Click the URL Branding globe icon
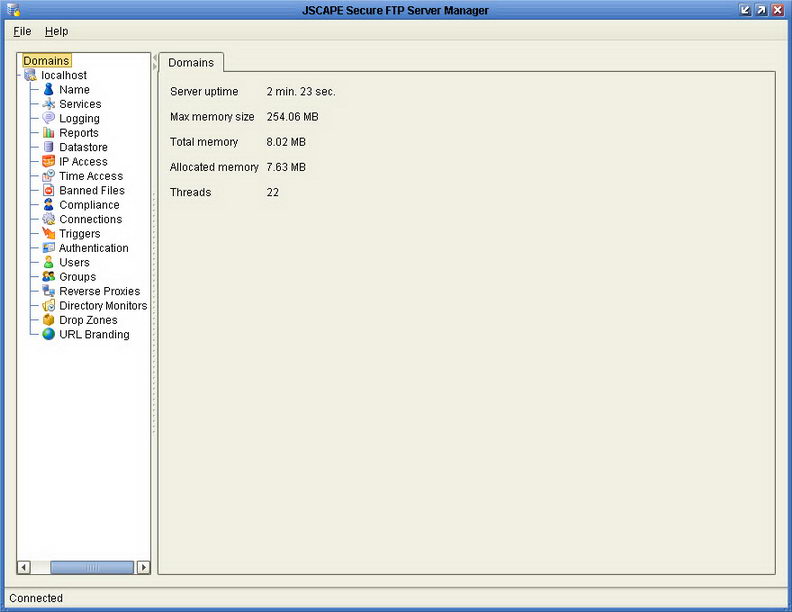The height and width of the screenshot is (612, 792). coord(48,334)
